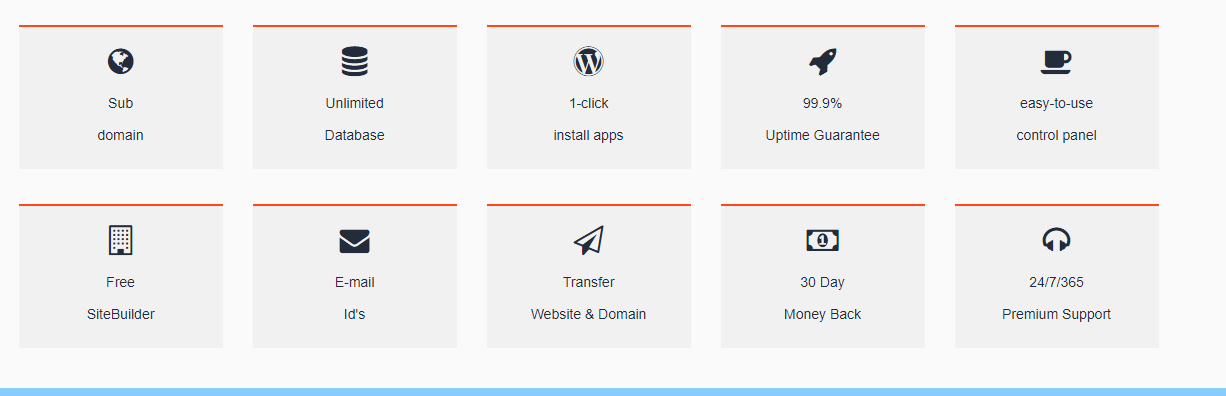
Task: Click the envelope E-mail icon
Action: 355,241
